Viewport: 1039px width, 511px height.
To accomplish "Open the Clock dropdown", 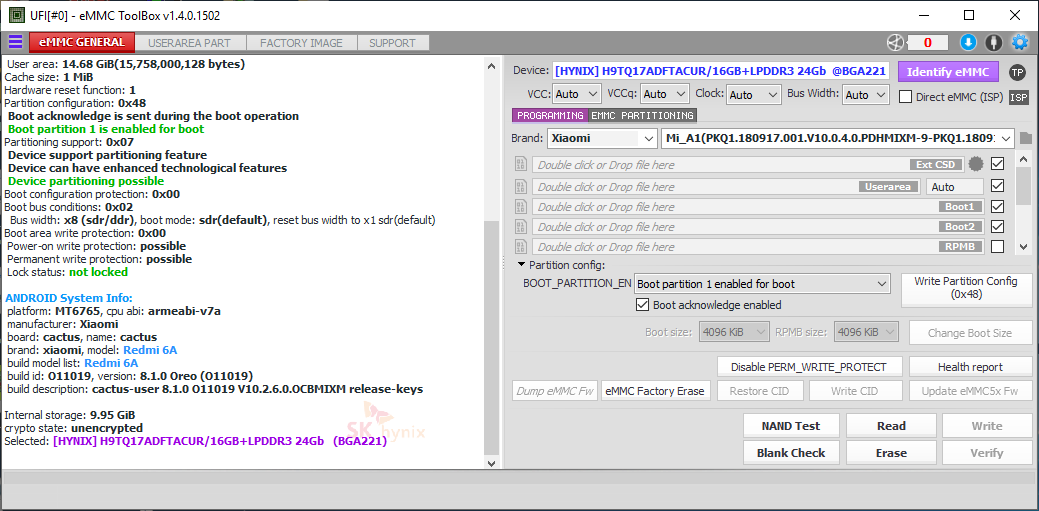I will 754,95.
